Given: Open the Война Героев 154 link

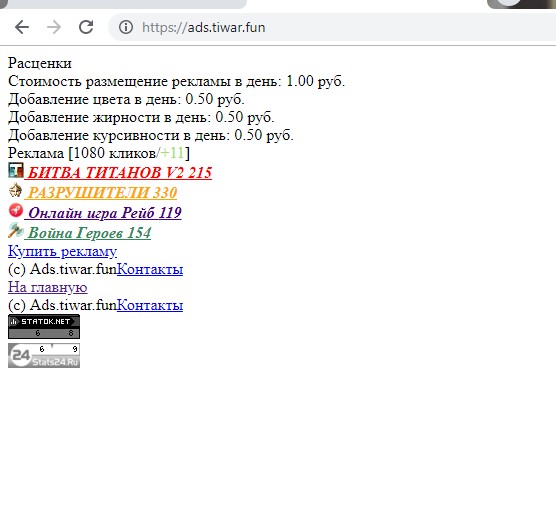Looking at the screenshot, I should 88,233.
